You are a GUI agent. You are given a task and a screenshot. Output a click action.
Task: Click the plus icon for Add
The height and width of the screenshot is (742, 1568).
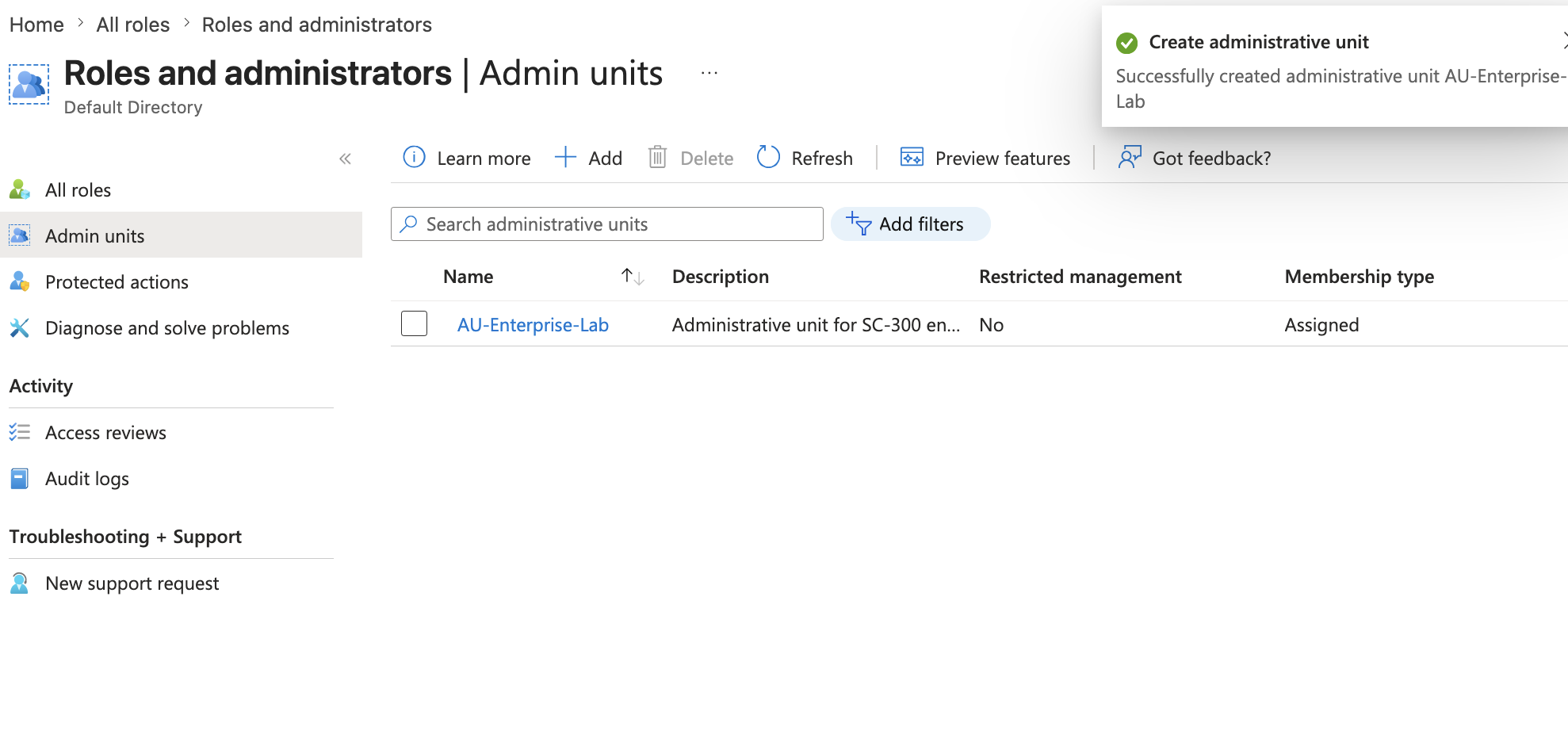coord(565,158)
